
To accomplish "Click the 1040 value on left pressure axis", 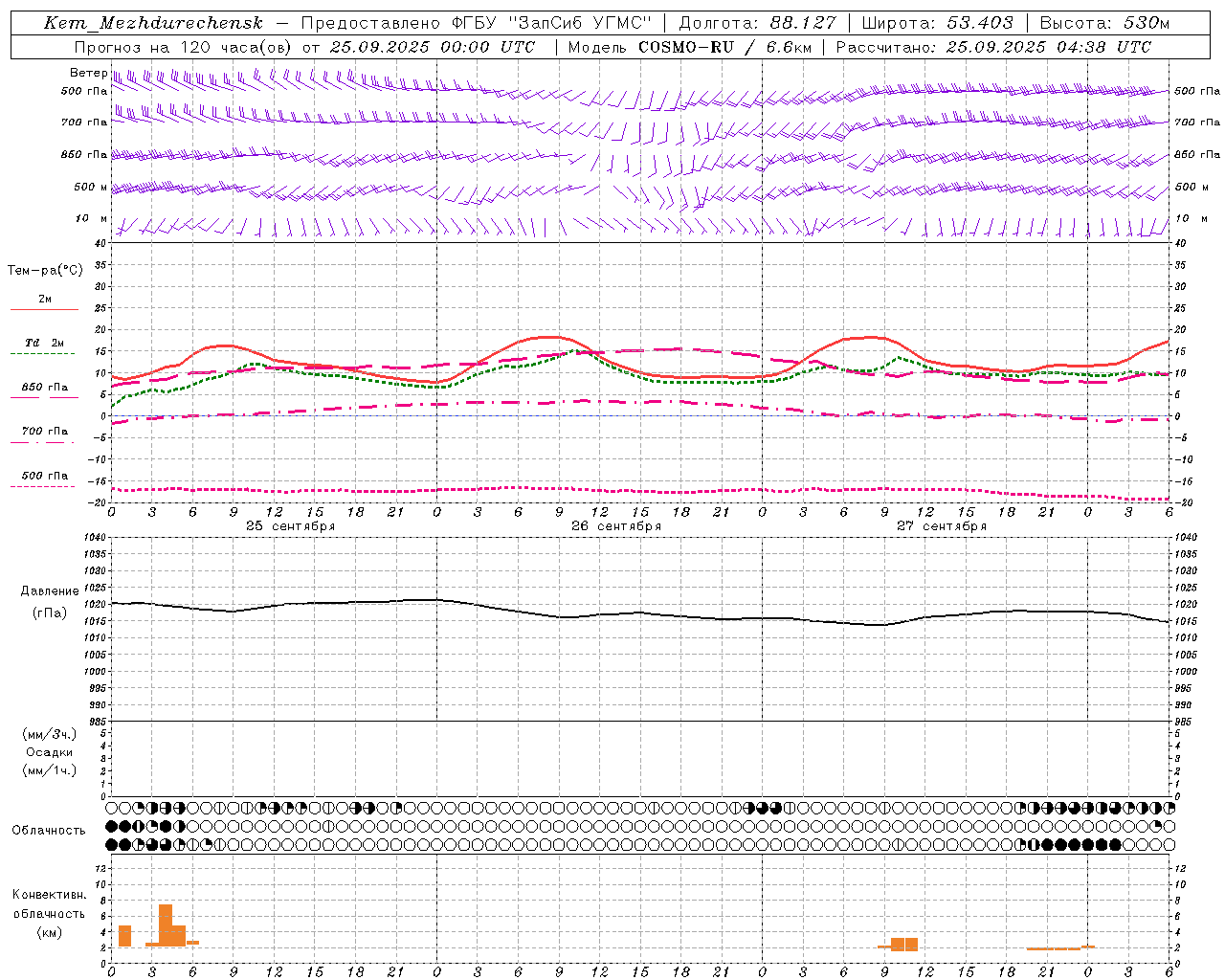I will (94, 537).
